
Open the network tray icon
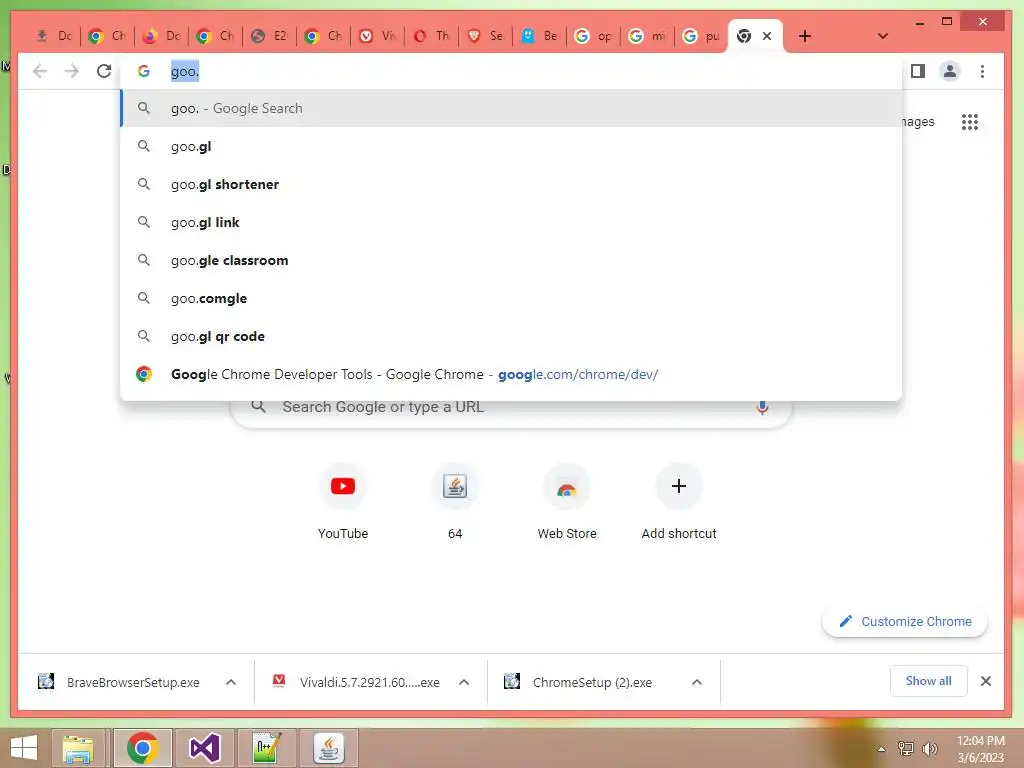(x=906, y=749)
